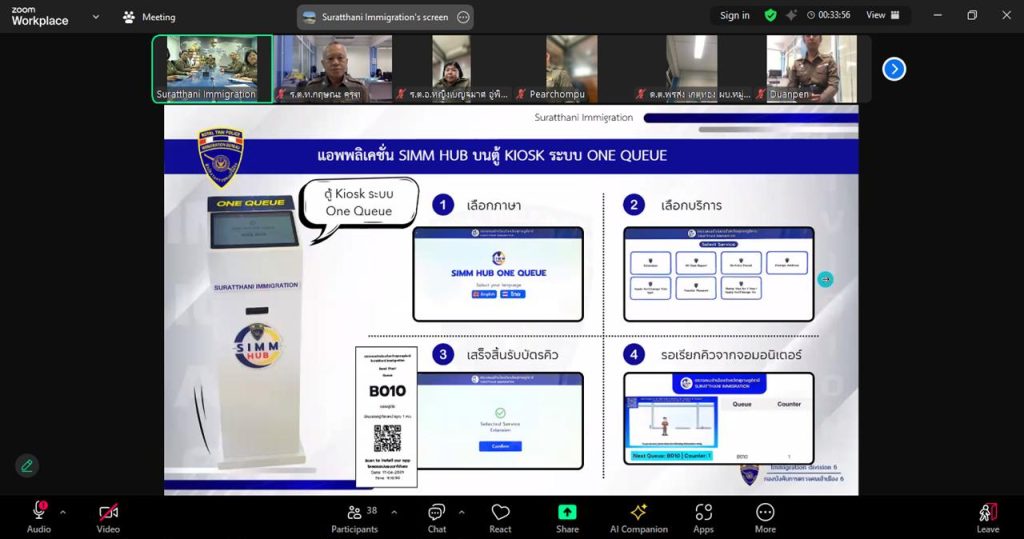Viewport: 1024px width, 539px height.
Task: Open the green encryption shield info
Action: click(770, 15)
